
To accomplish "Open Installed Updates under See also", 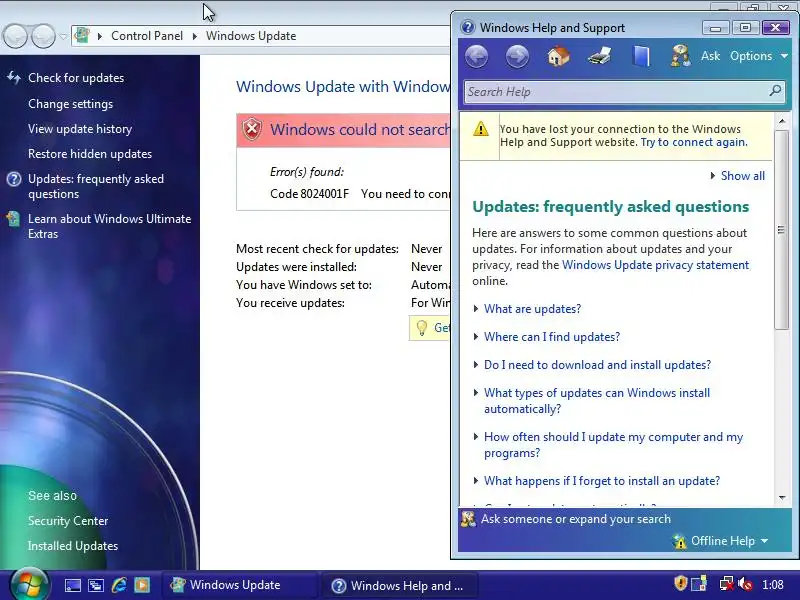I will (x=73, y=545).
